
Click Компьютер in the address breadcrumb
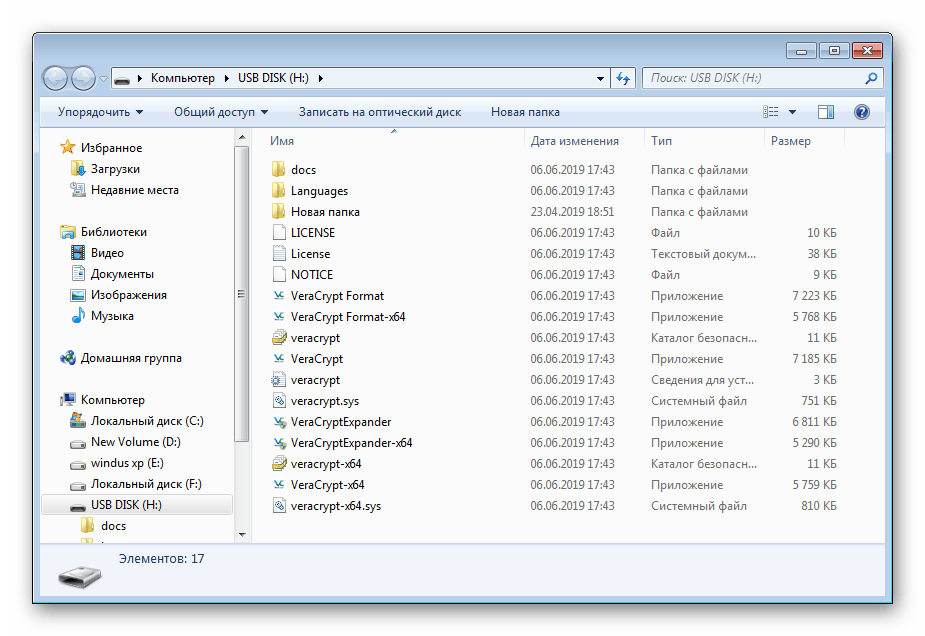[183, 78]
